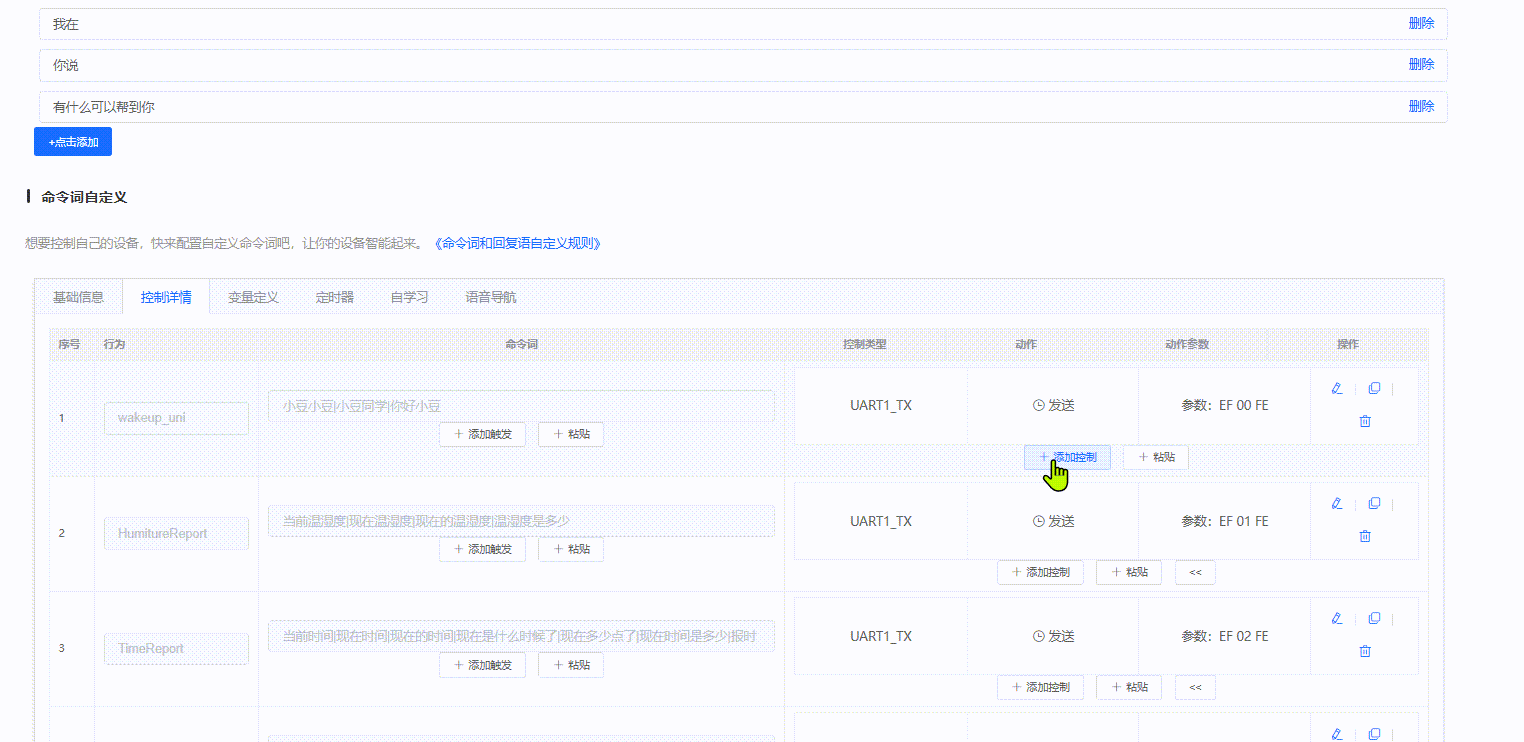
Task: Open the 定时器 tab
Action: (x=335, y=297)
